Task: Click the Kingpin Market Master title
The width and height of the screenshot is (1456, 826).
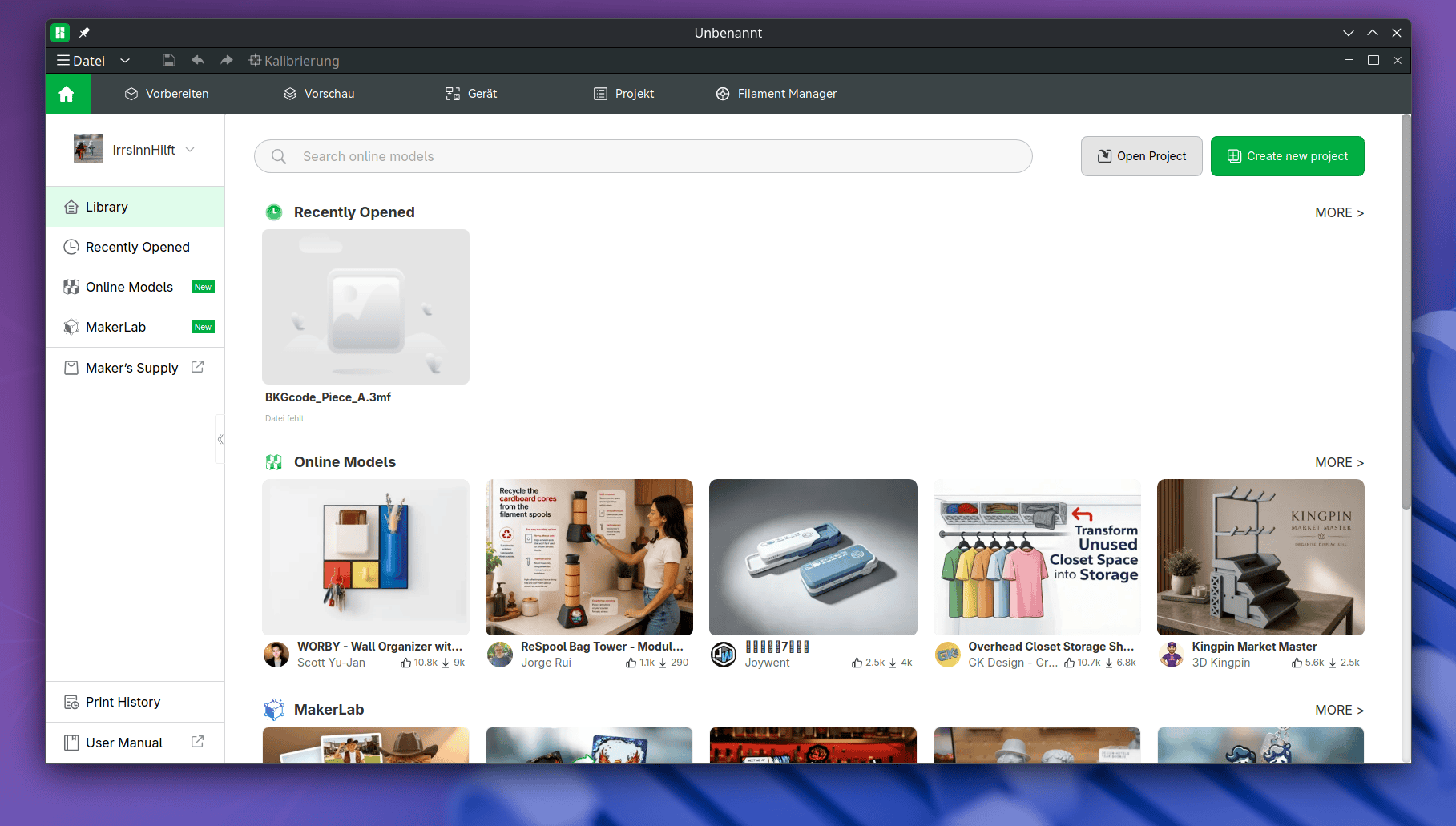Action: click(x=1254, y=647)
